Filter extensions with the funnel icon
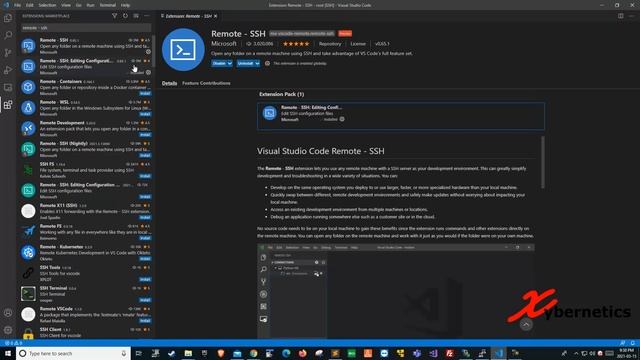This screenshot has height=360, width=640. tap(114, 16)
